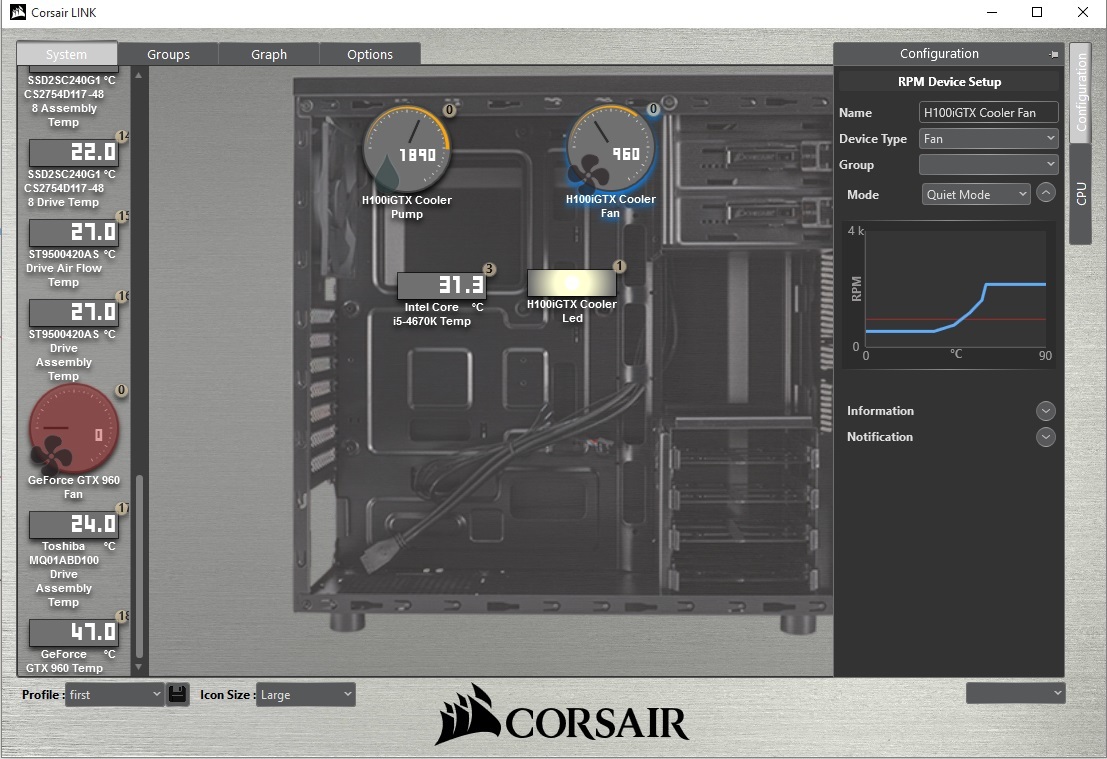Image resolution: width=1107 pixels, height=759 pixels.
Task: Open the H100iGTX Cooler Pump gauge
Action: [x=407, y=148]
